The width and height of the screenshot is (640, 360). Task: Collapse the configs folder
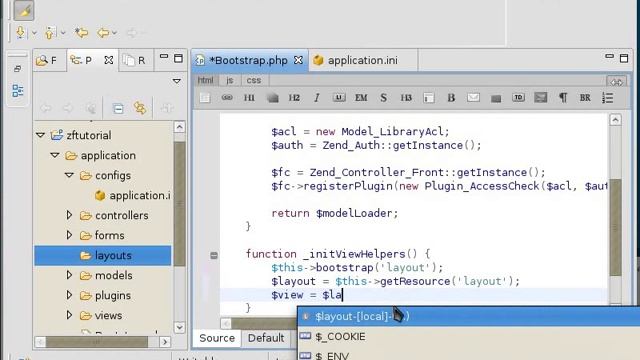coord(69,175)
